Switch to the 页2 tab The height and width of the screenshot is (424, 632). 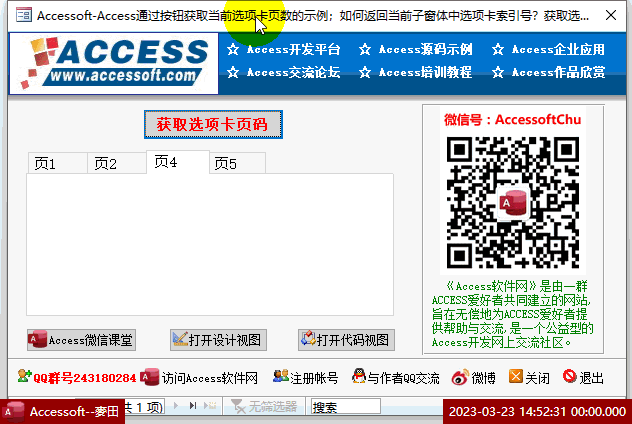point(117,164)
